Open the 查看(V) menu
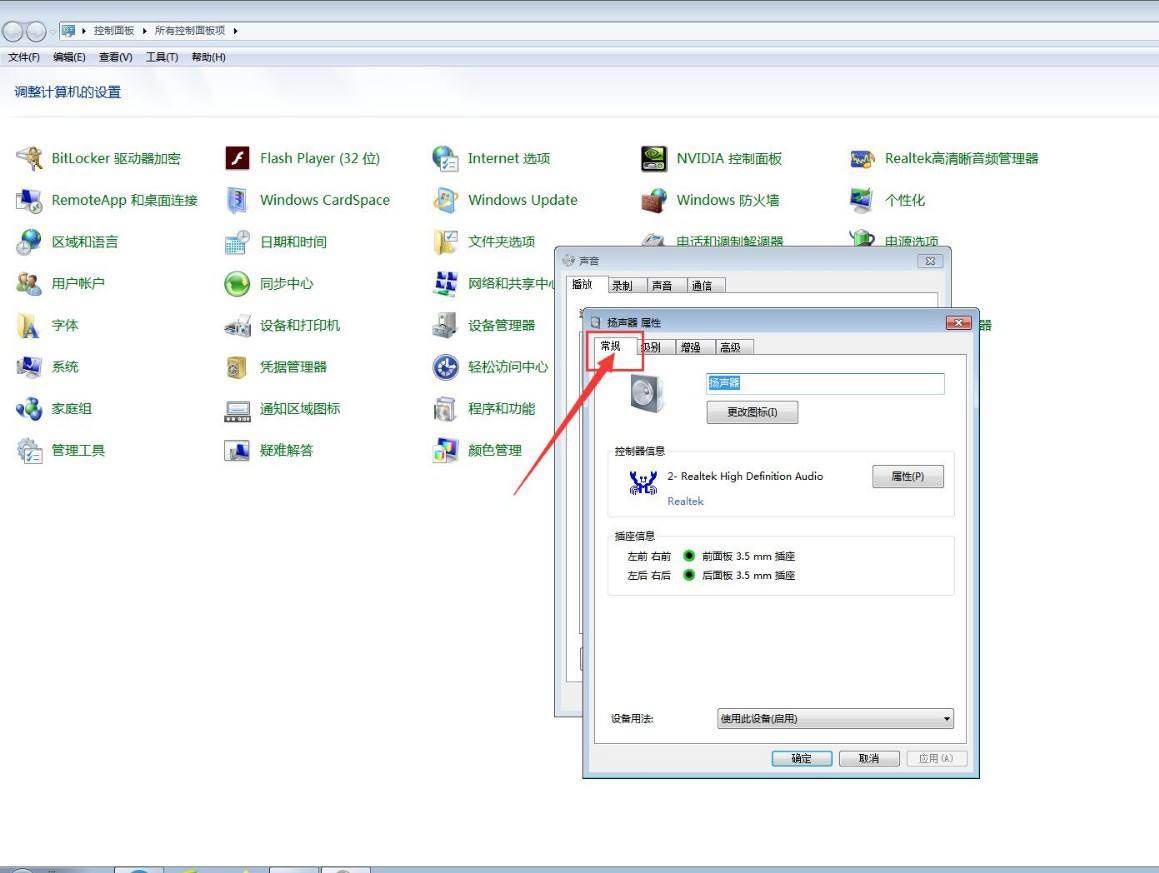The height and width of the screenshot is (873, 1159). click(x=115, y=57)
